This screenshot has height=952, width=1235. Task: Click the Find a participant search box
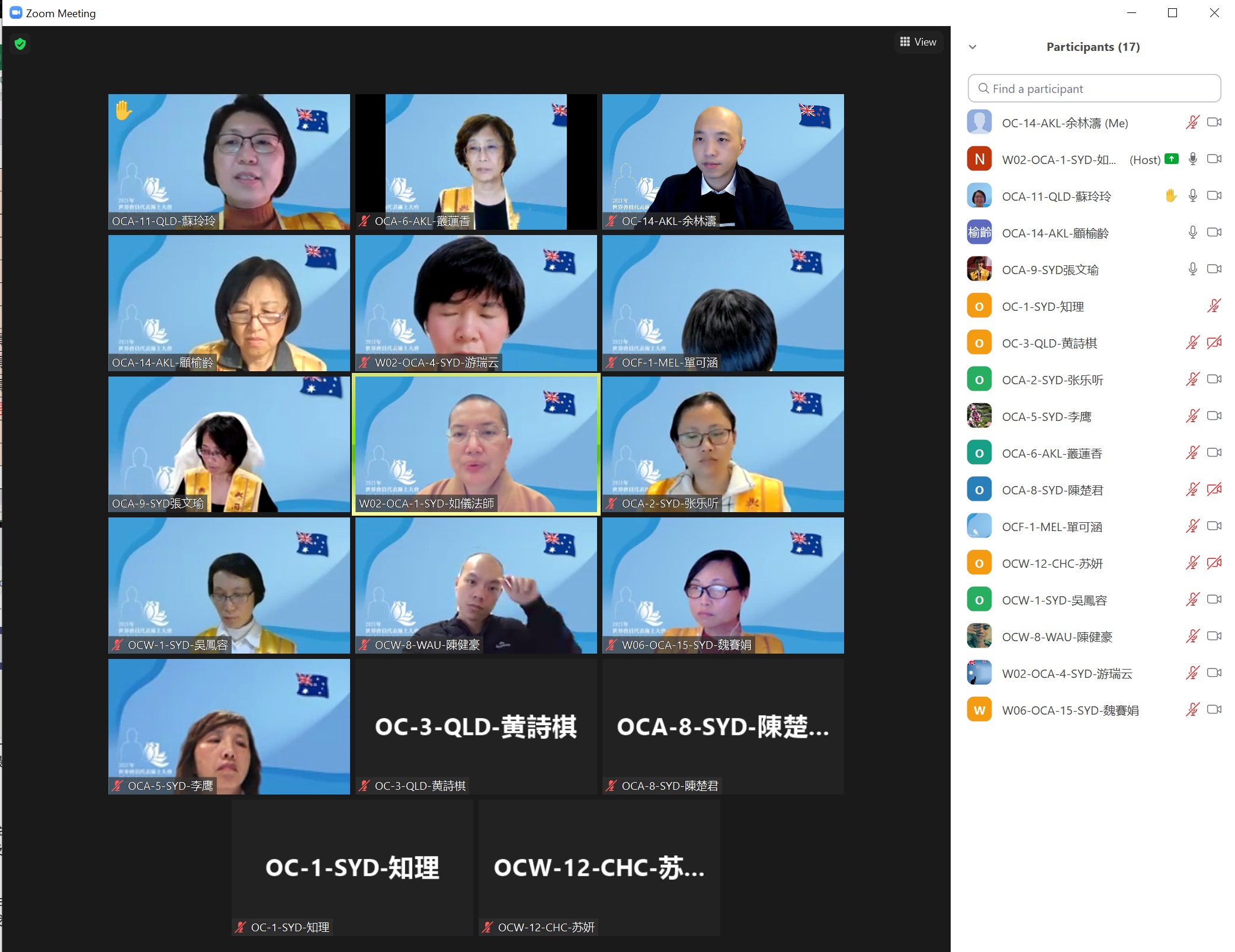click(1093, 89)
